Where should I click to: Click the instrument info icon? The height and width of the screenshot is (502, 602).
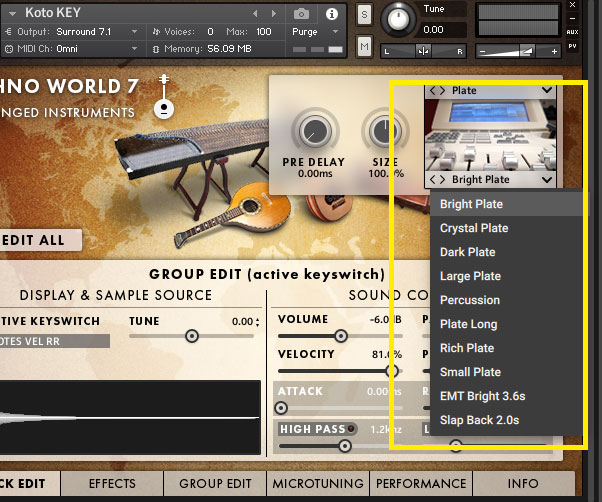332,14
